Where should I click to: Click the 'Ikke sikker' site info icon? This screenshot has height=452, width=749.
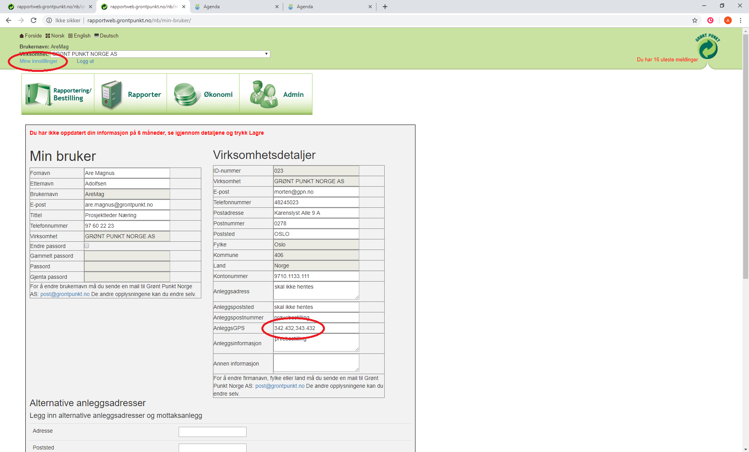(49, 21)
